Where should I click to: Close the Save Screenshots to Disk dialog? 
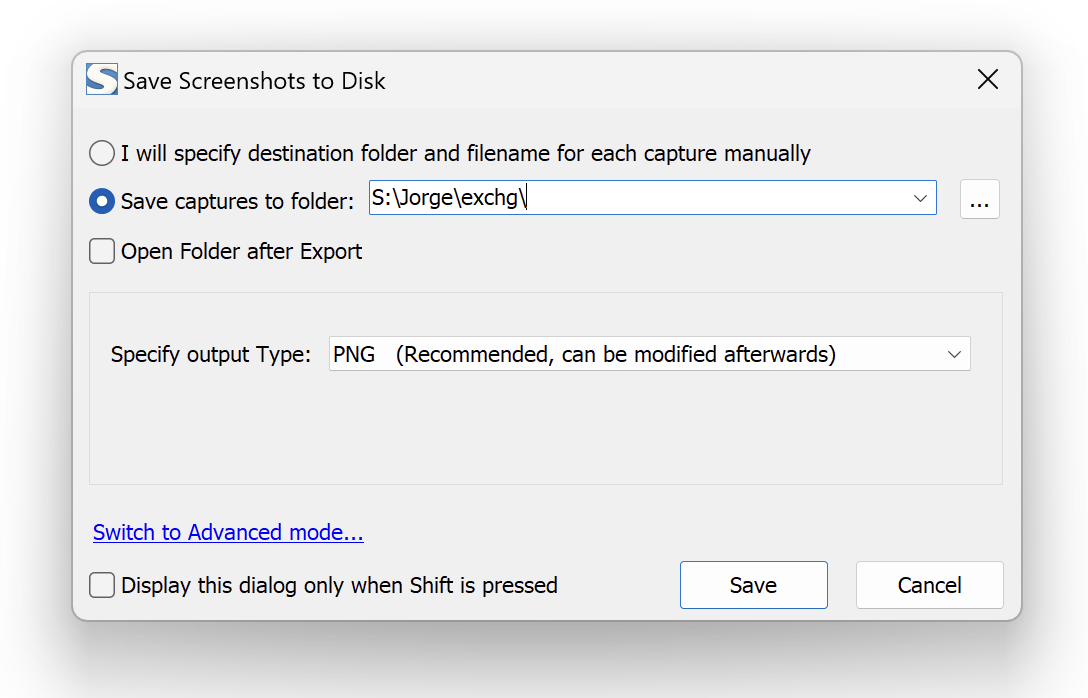[988, 80]
